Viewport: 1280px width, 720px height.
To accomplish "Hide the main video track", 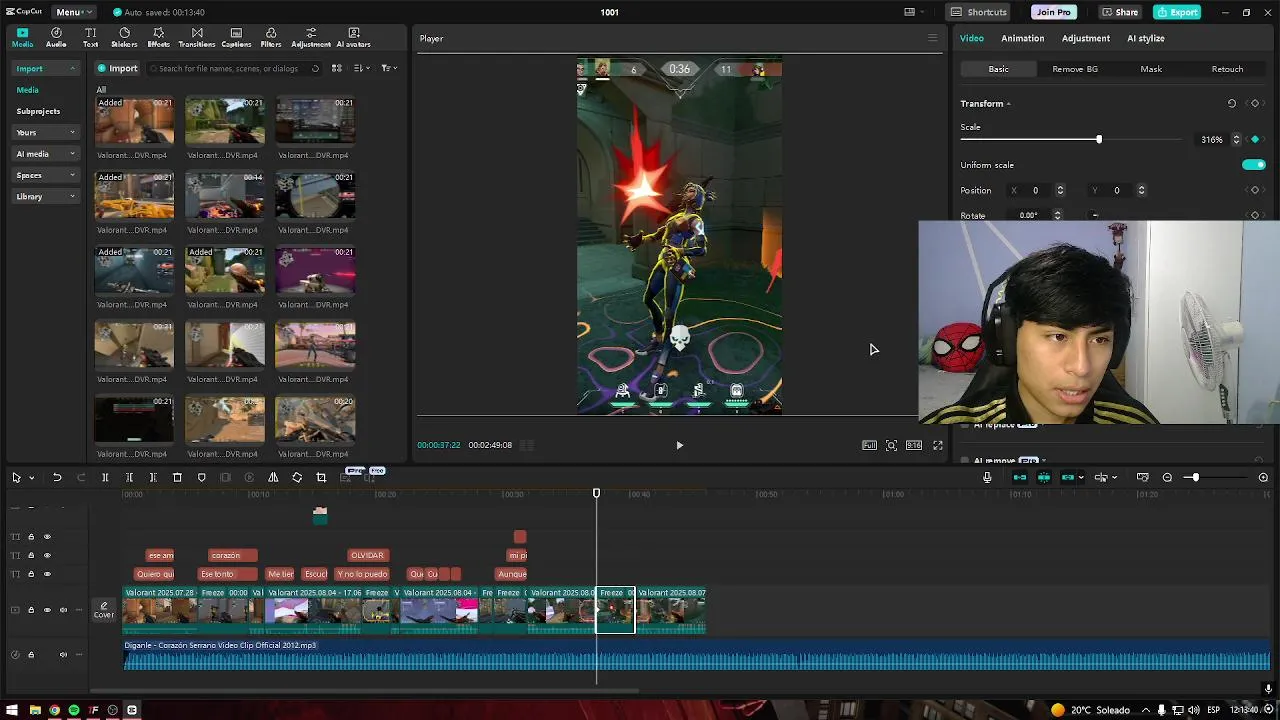I will point(47,610).
